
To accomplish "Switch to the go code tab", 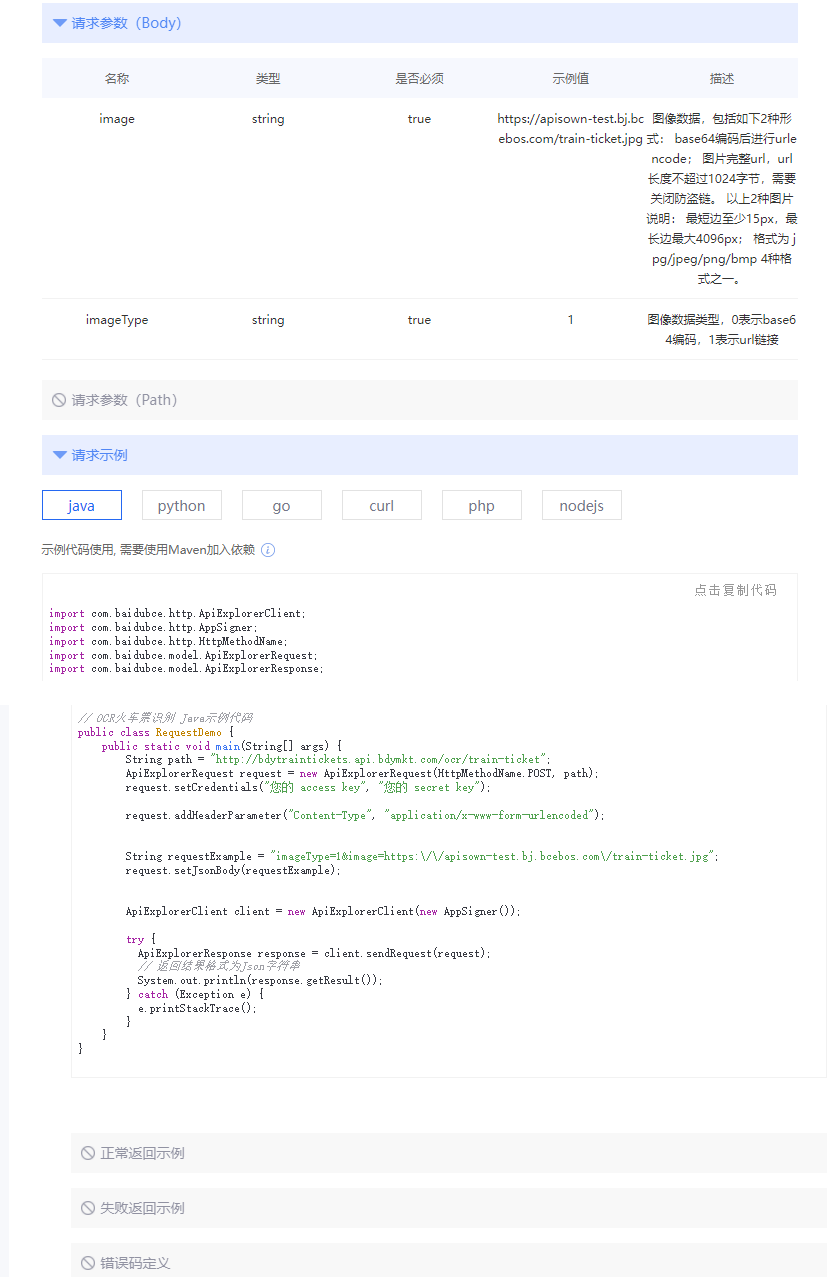I will click(282, 506).
